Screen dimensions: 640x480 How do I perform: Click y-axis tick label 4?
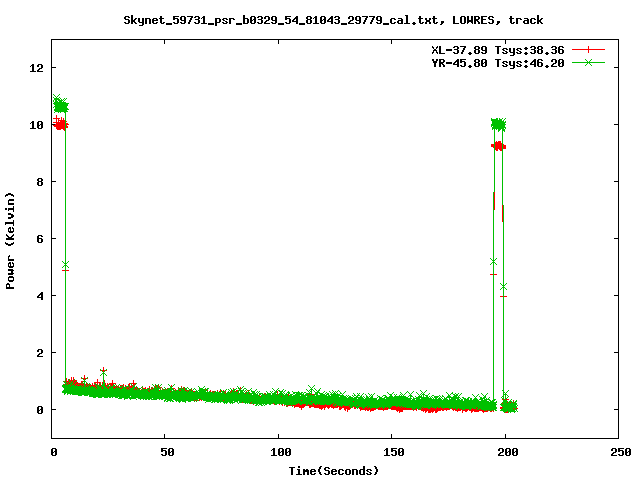click(40, 296)
